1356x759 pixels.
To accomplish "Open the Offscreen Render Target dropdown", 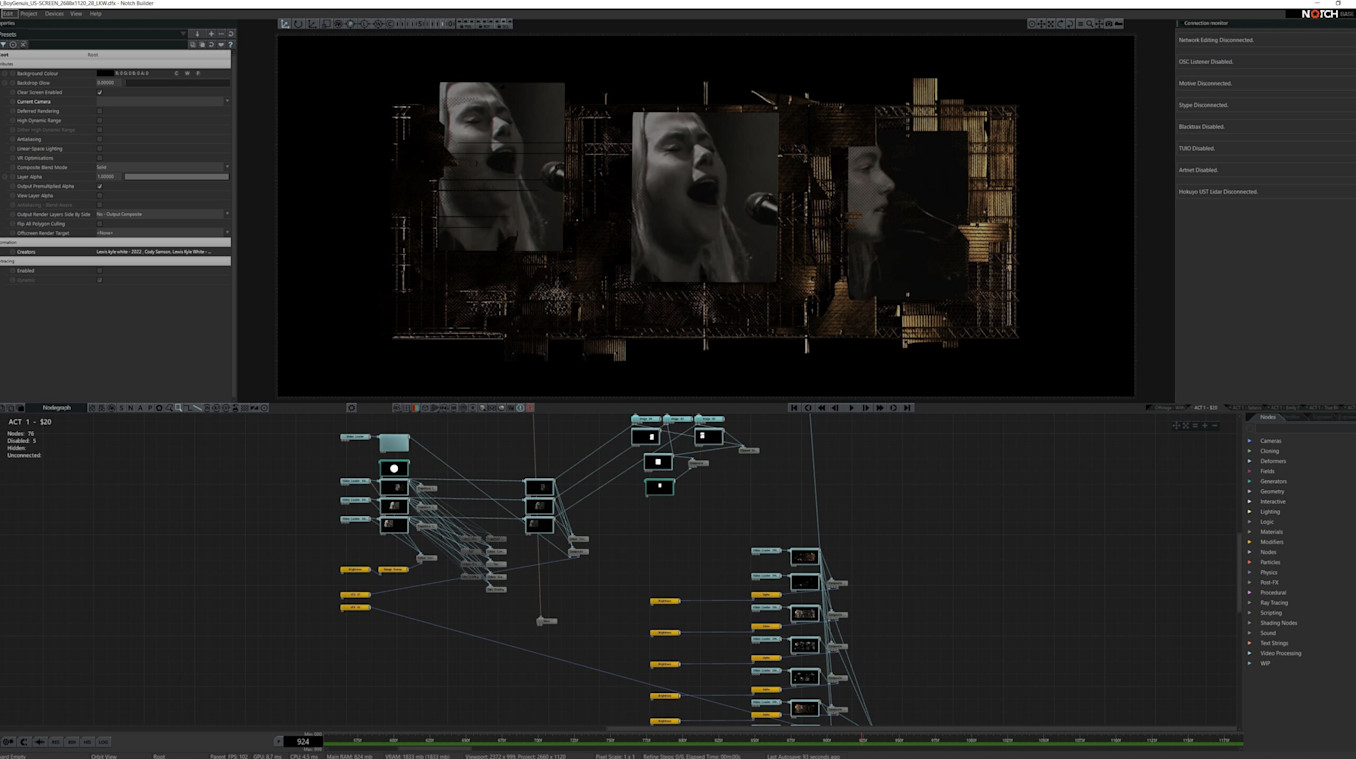I will click(x=163, y=233).
